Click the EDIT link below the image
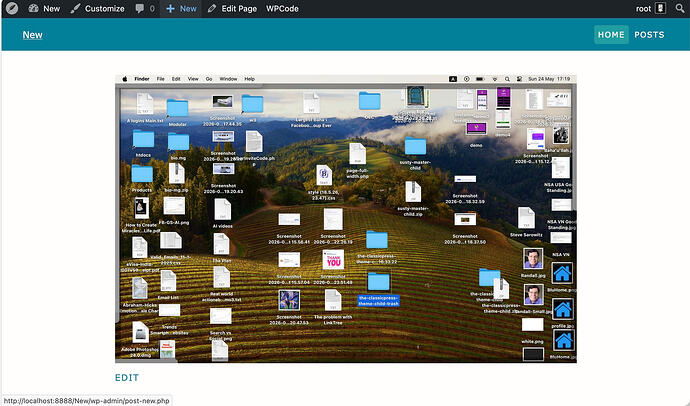The image size is (690, 406). [127, 377]
